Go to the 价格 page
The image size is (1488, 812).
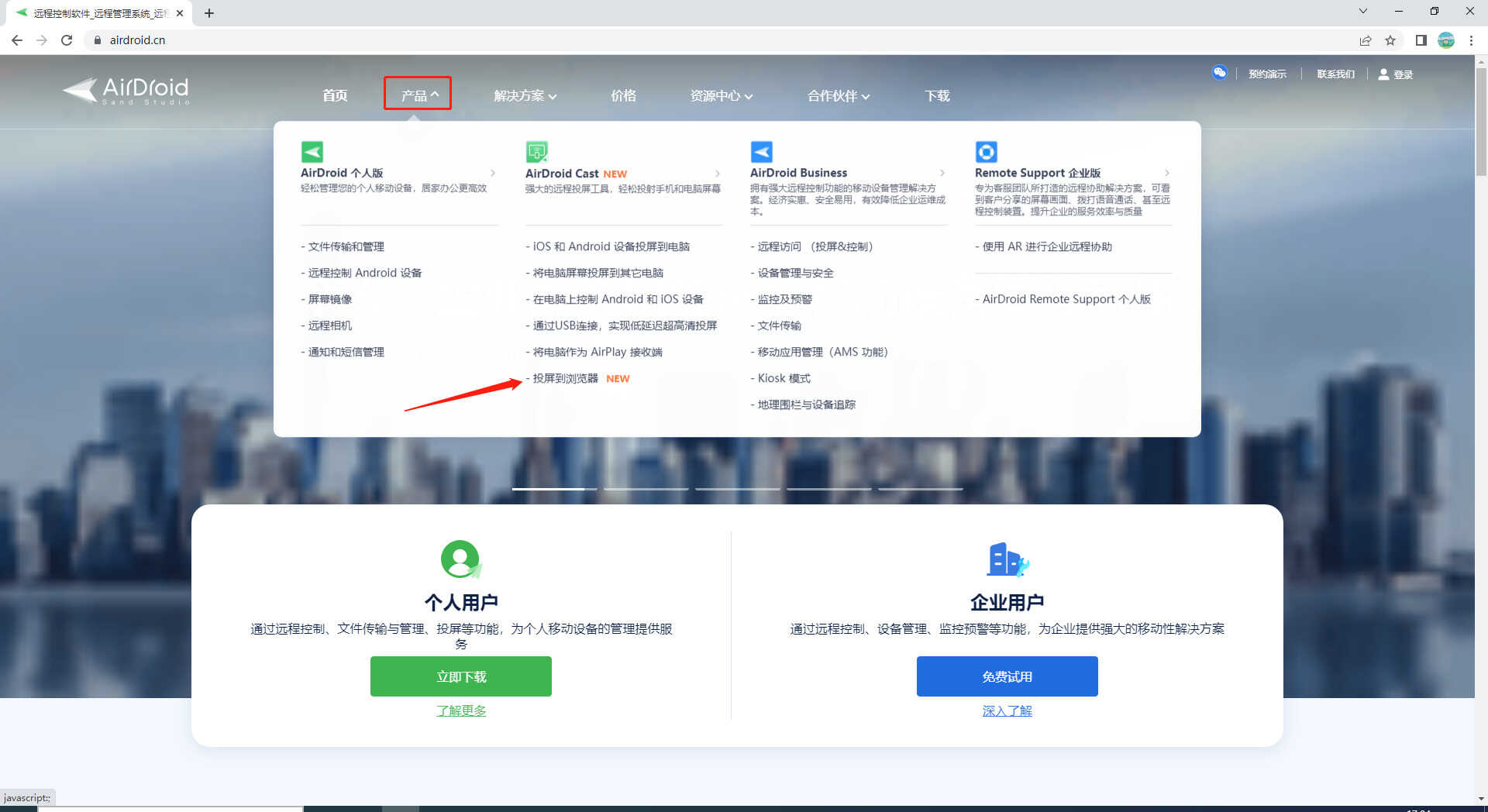pyautogui.click(x=623, y=96)
